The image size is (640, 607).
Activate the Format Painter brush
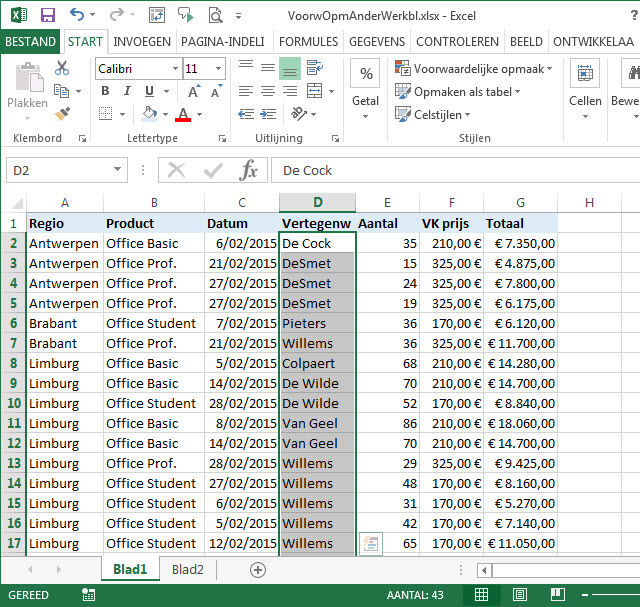[x=62, y=114]
